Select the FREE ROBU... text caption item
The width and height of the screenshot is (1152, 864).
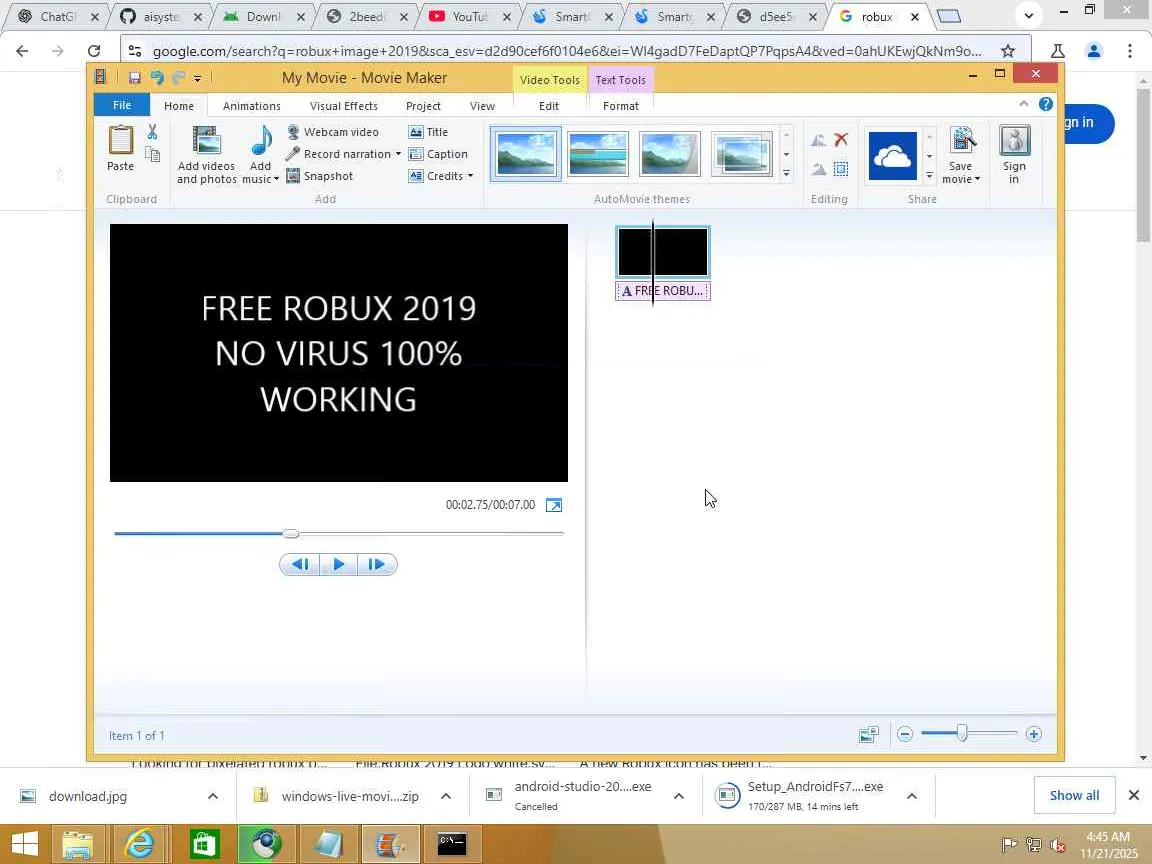click(663, 291)
